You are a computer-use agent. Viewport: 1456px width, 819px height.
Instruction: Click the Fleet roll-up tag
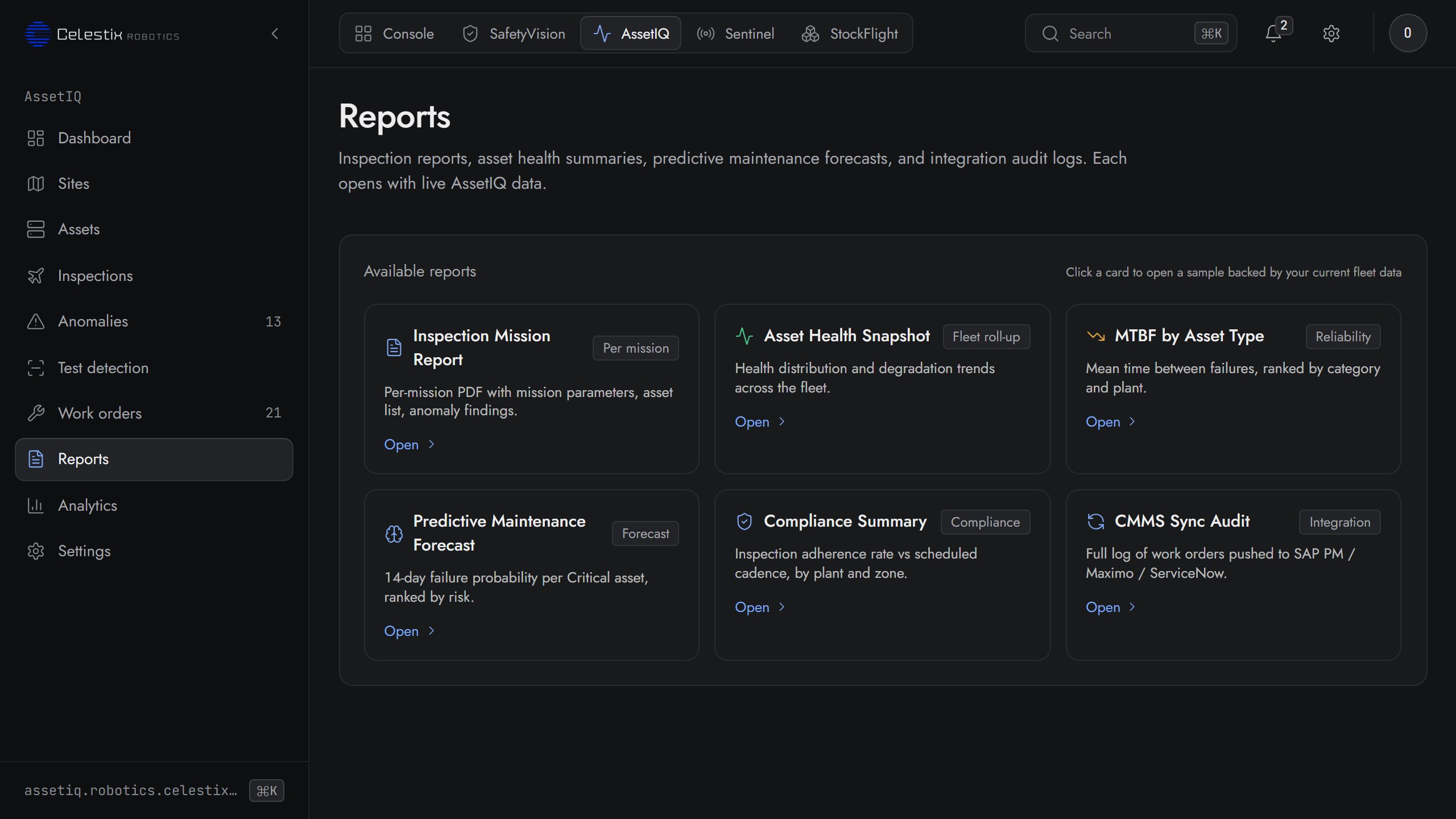[x=986, y=337]
